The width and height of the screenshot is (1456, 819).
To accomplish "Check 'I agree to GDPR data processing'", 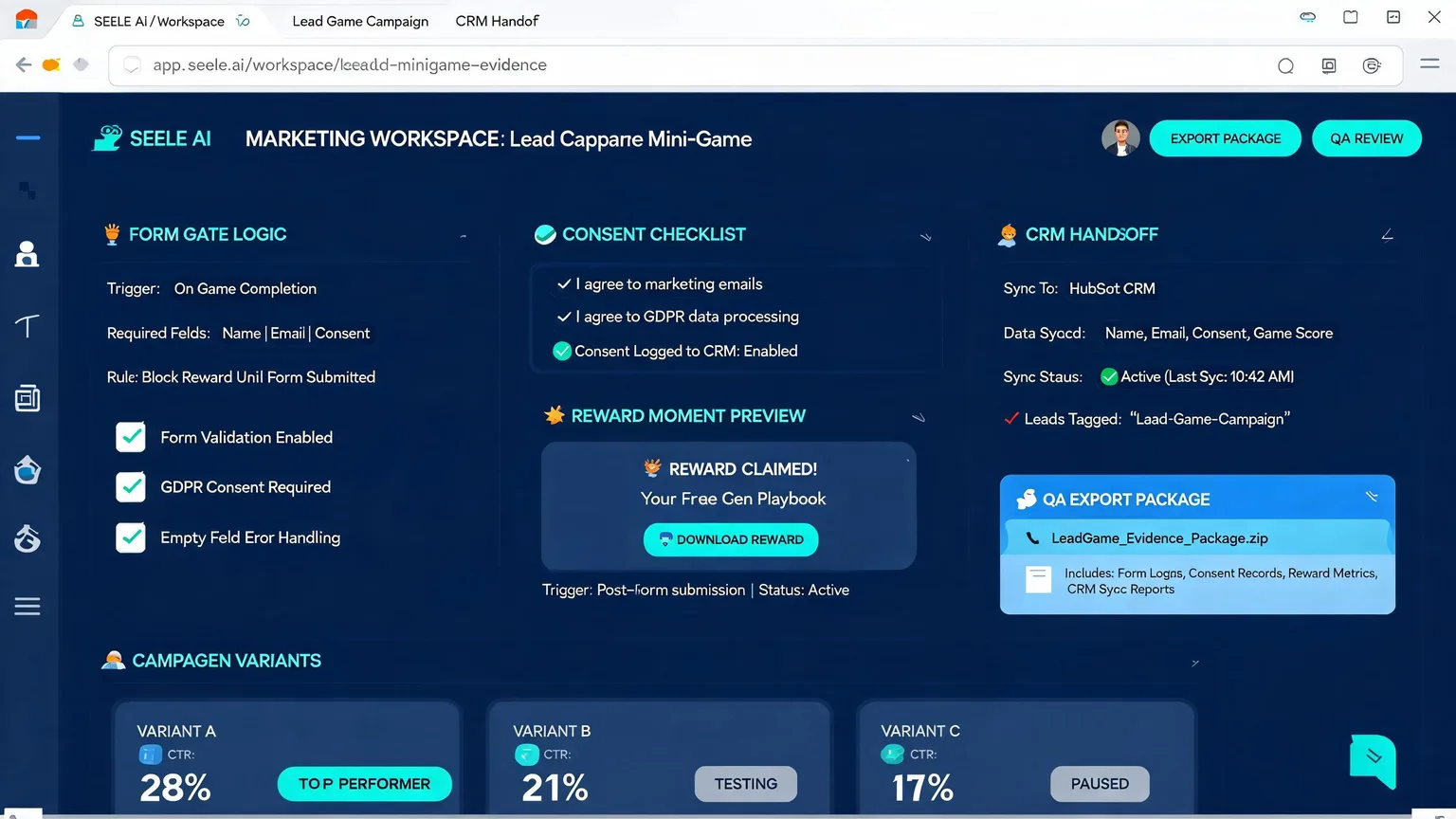I will 564,317.
